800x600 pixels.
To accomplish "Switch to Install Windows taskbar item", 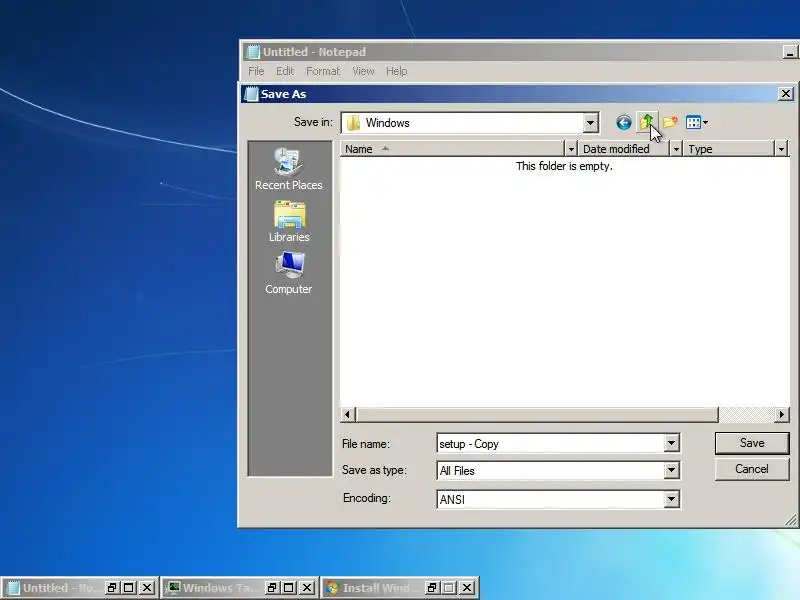I will (374, 588).
